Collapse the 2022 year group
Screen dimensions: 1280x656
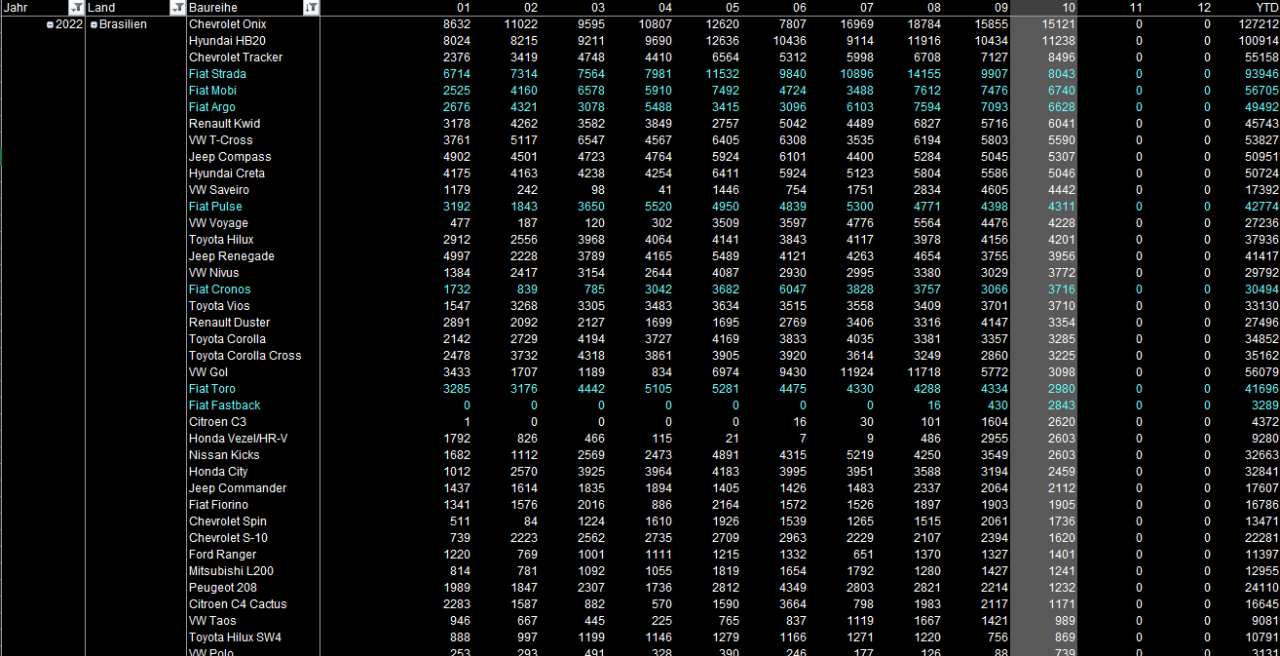pos(50,25)
